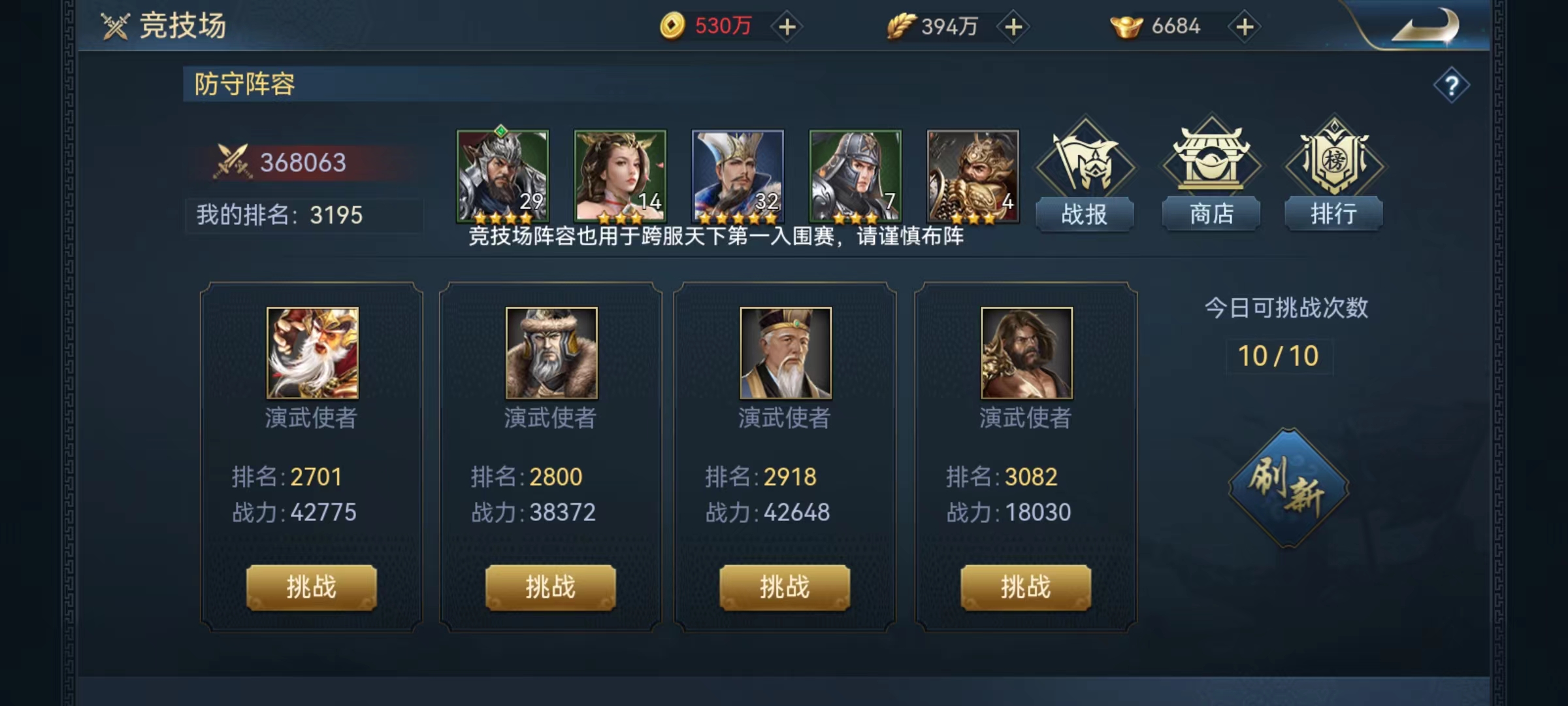Challenge the opponent ranked 2800
This screenshot has width=1568, height=706.
tap(551, 588)
